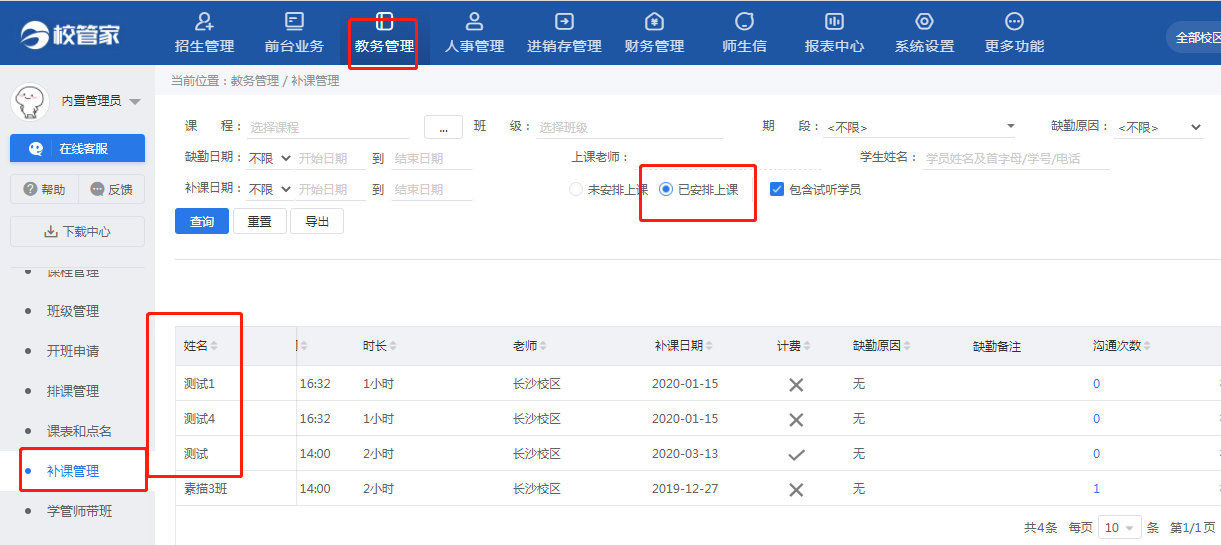This screenshot has height=545, width=1221.
Task: Click the 在线客服 button
Action: [77, 148]
